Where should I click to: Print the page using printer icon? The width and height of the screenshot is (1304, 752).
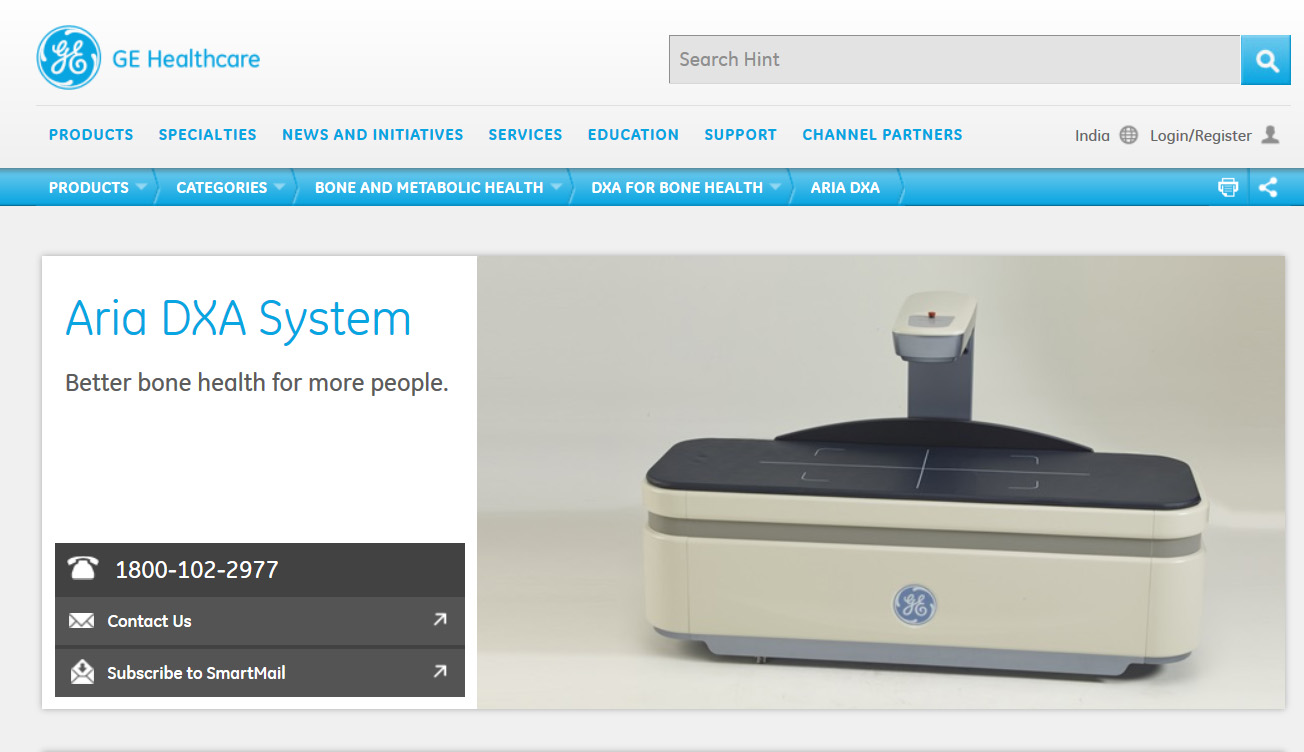(x=1228, y=187)
